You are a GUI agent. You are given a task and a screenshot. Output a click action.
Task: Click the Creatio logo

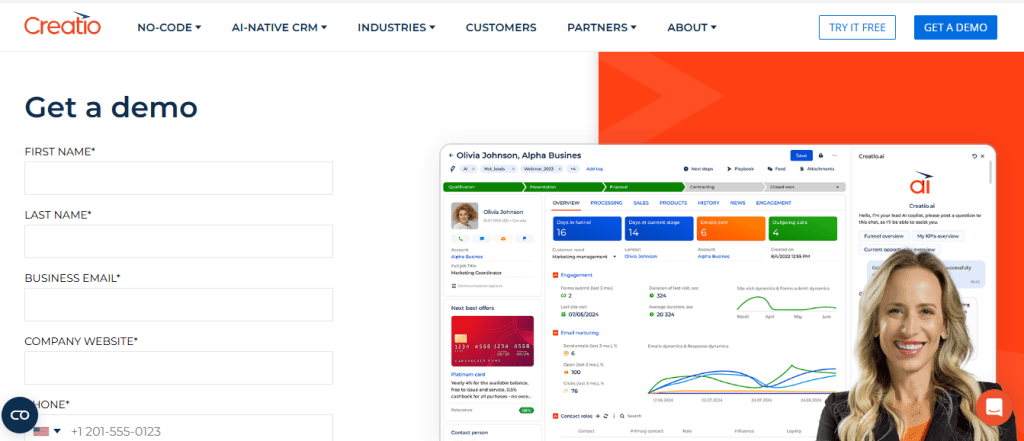(62, 24)
